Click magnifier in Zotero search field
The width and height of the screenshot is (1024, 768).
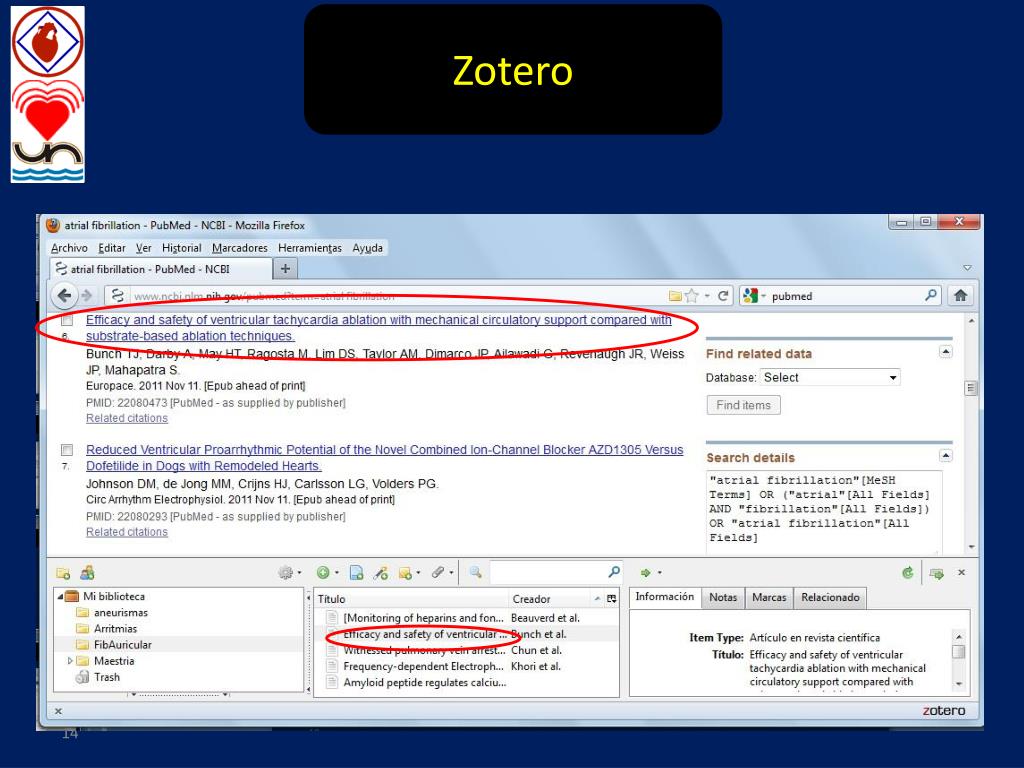pyautogui.click(x=614, y=572)
